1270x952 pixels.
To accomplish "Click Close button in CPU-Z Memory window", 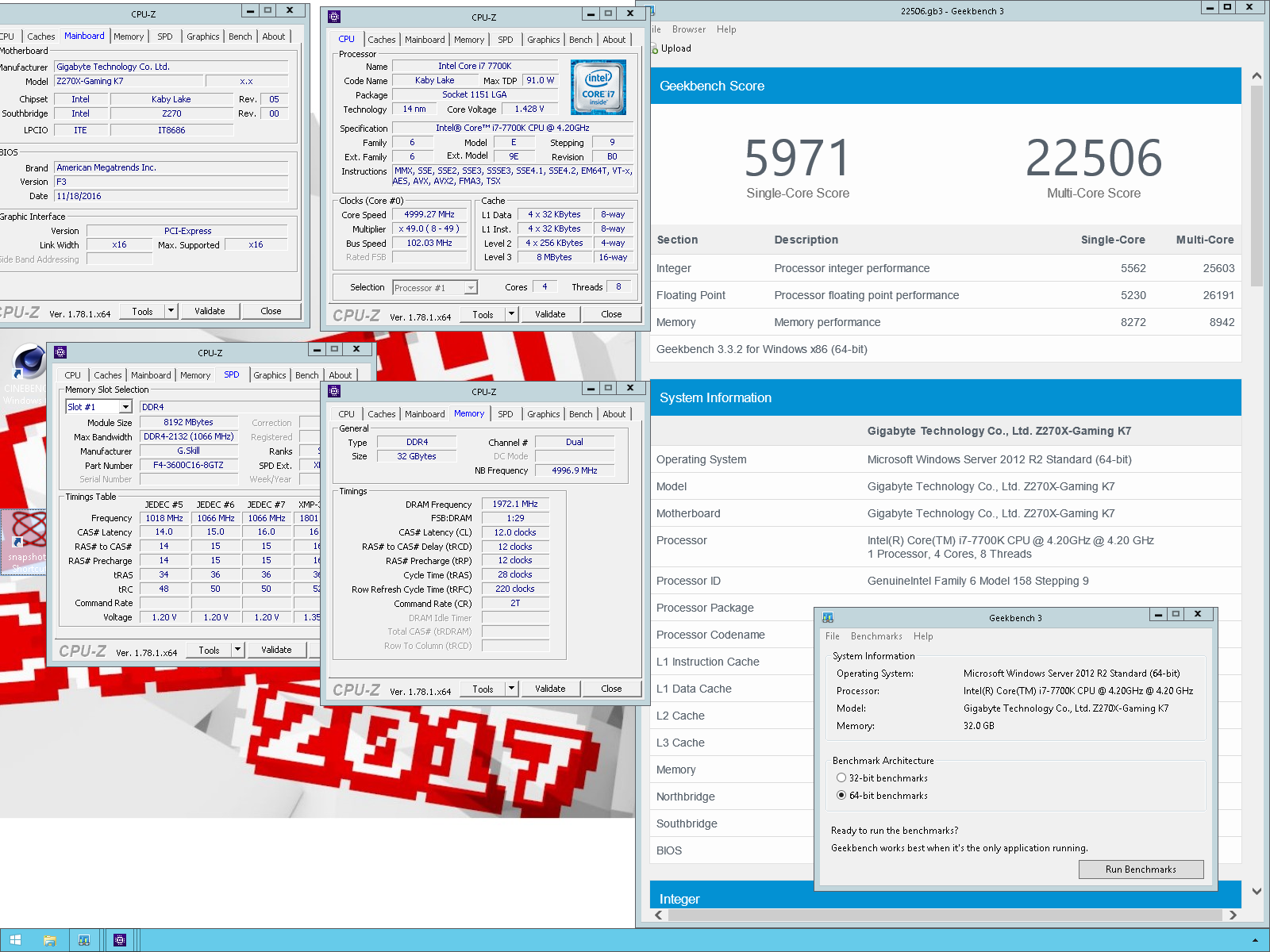I will tap(611, 689).
